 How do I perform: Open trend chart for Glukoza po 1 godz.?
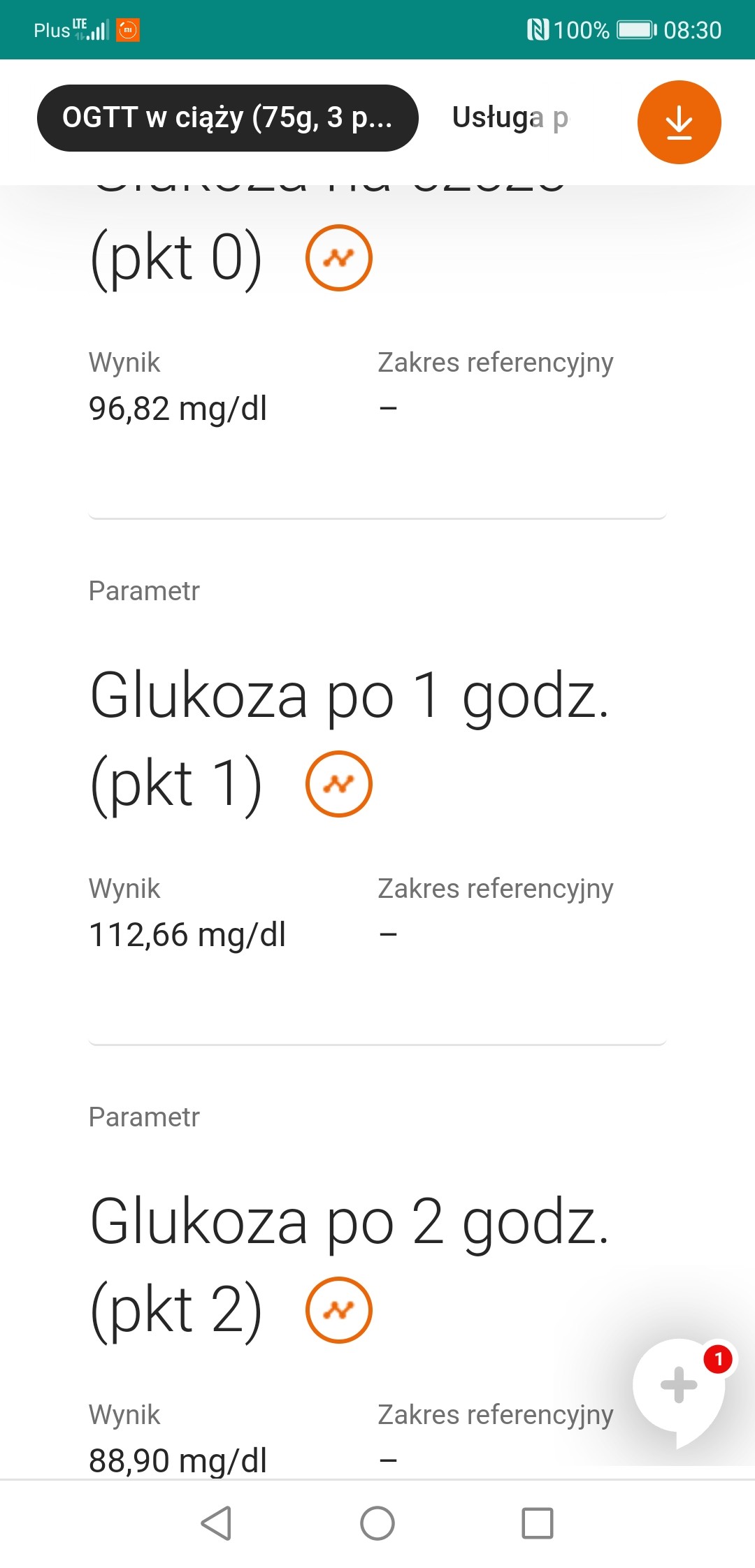339,784
